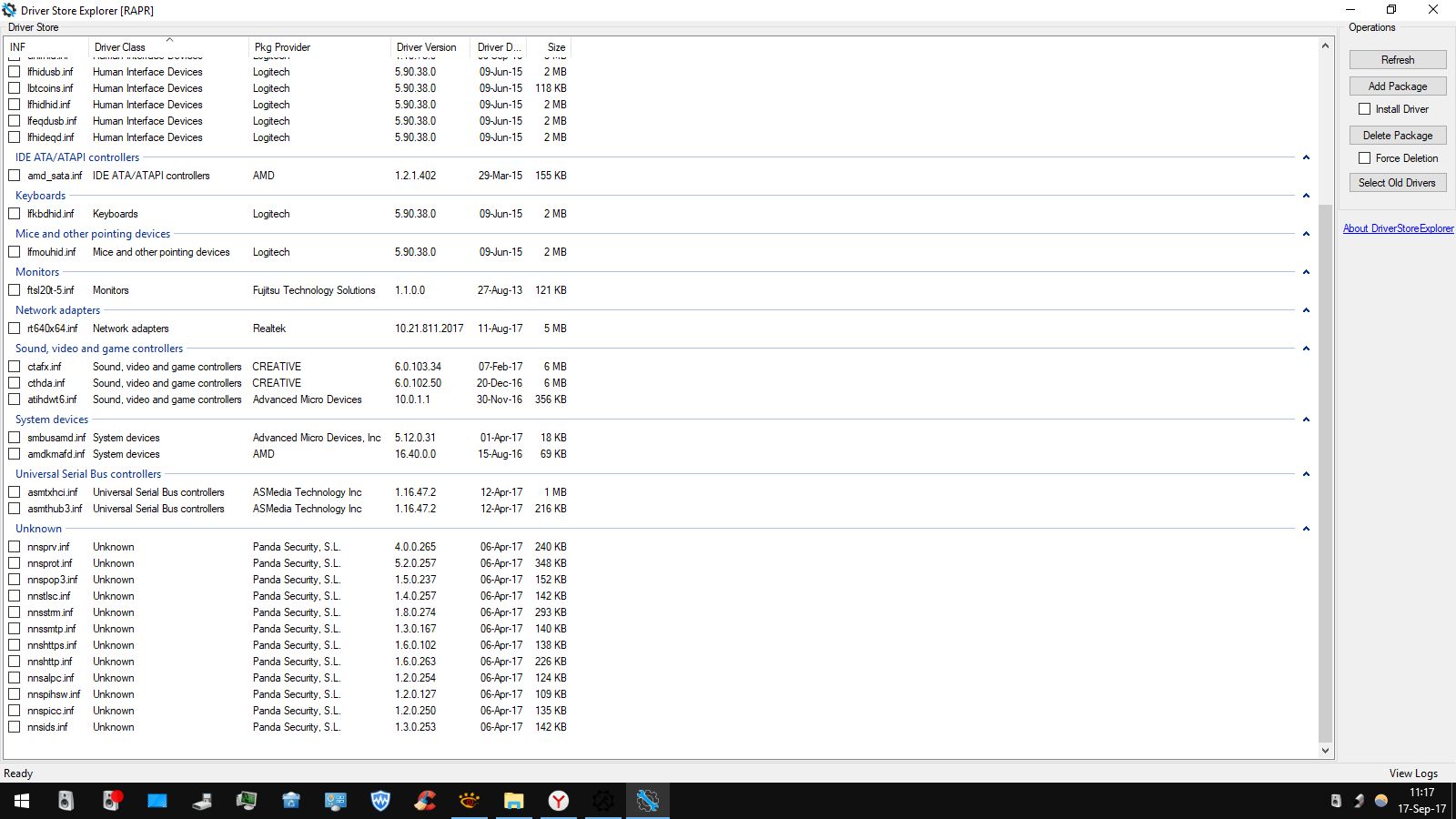Screen dimensions: 1456x819
Task: Open the blue shield app on taskbar
Action: coord(380,801)
